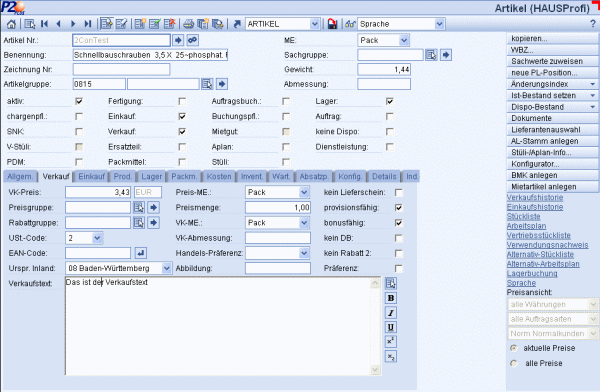Expand the Urspr. Inland Baden-Württemberg dropdown
This screenshot has width=600, height=392.
pos(167,268)
